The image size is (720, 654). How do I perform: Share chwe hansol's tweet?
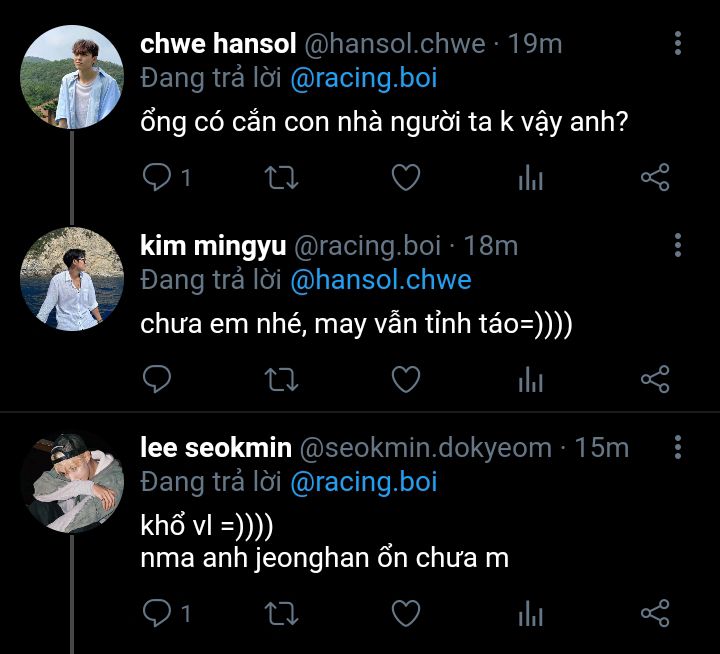[x=654, y=178]
